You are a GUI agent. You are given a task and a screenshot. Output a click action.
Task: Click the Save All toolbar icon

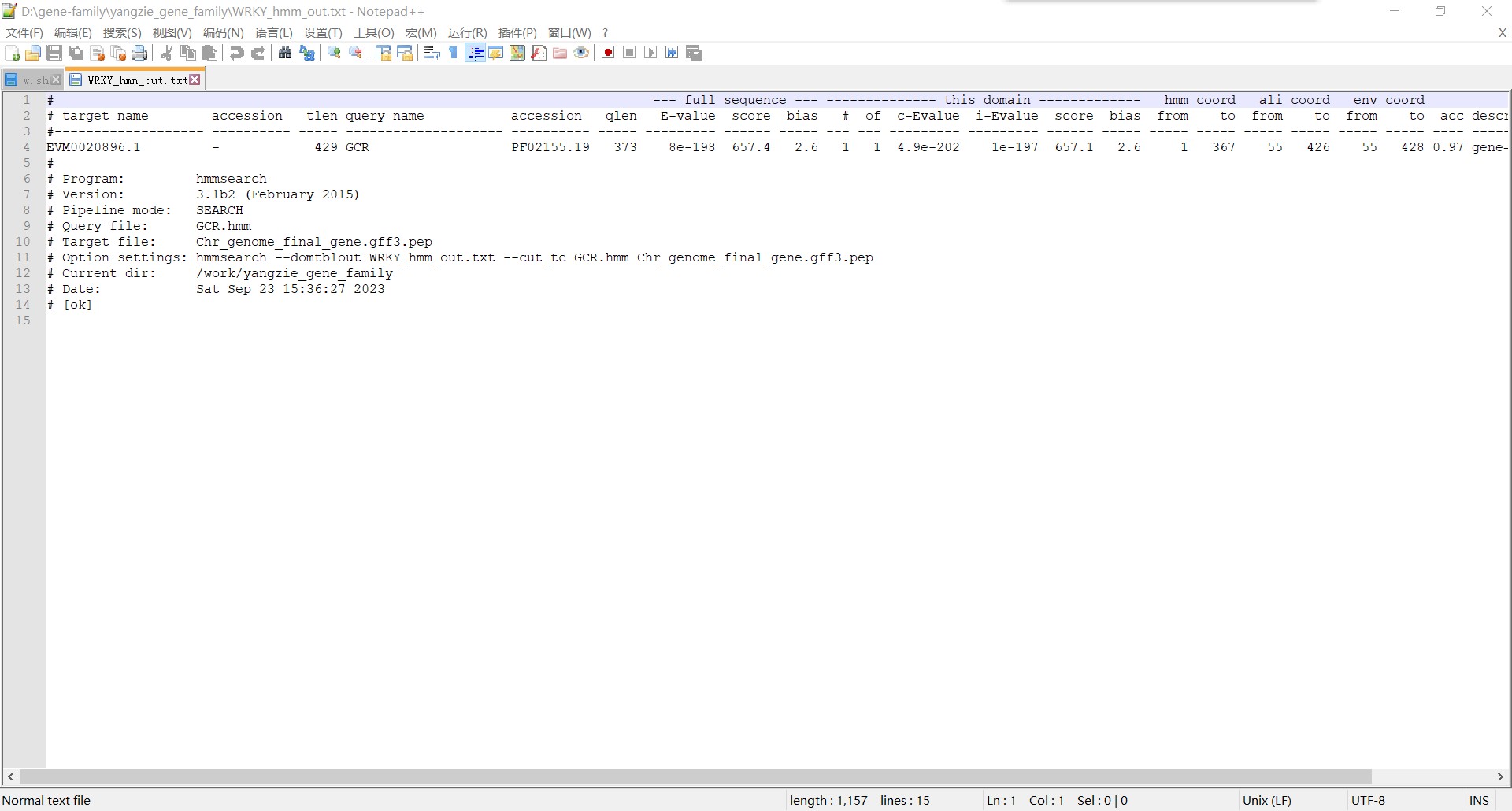(76, 53)
